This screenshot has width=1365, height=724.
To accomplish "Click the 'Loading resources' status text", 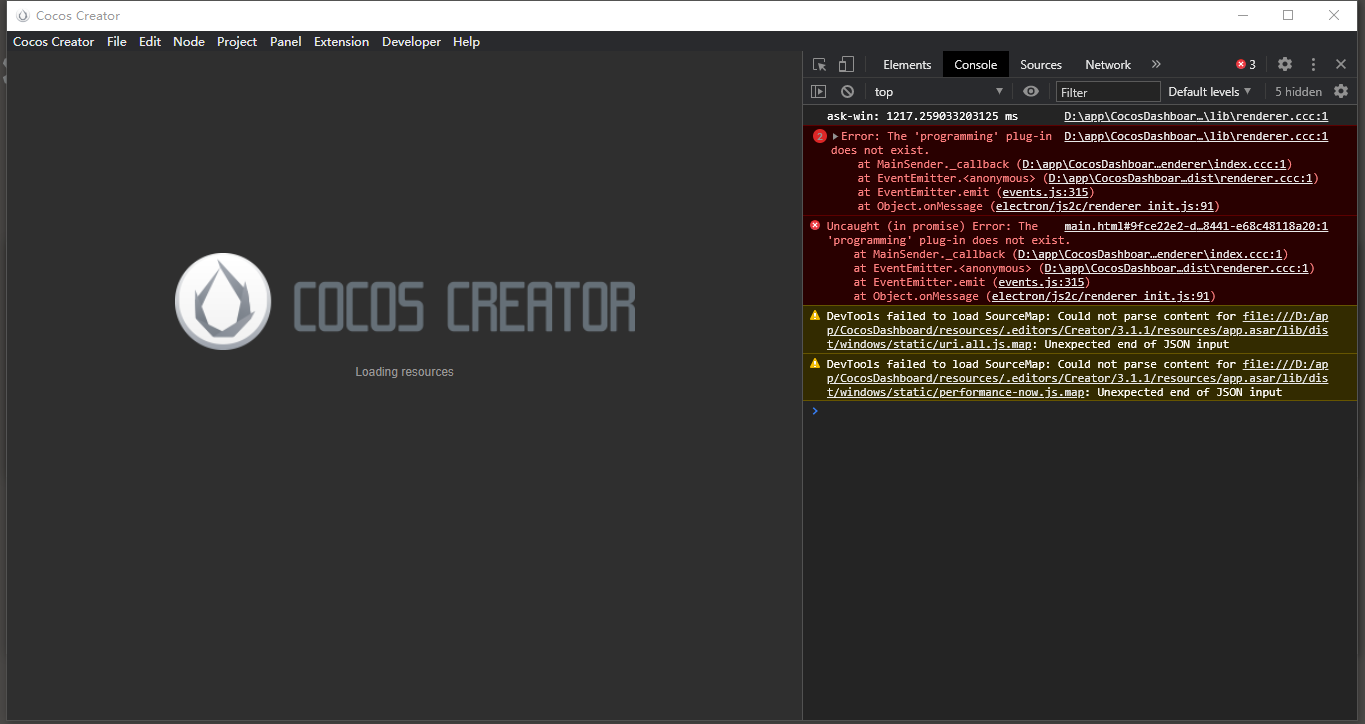I will pos(404,372).
